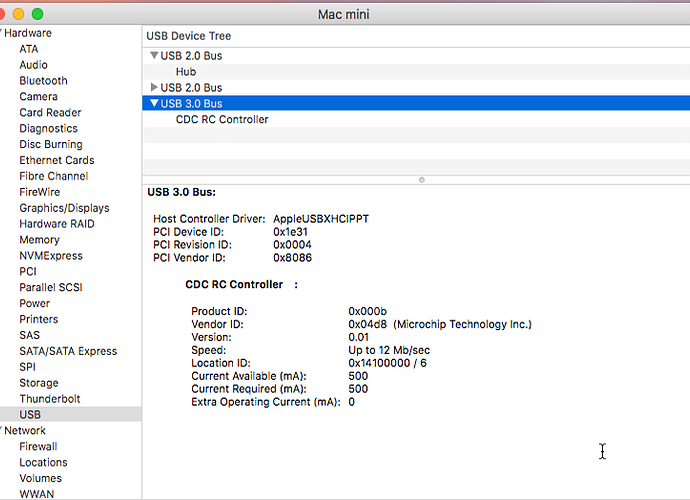Click the PCI Revision ID value 0x0004
Image resolution: width=690 pixels, height=500 pixels.
point(292,244)
